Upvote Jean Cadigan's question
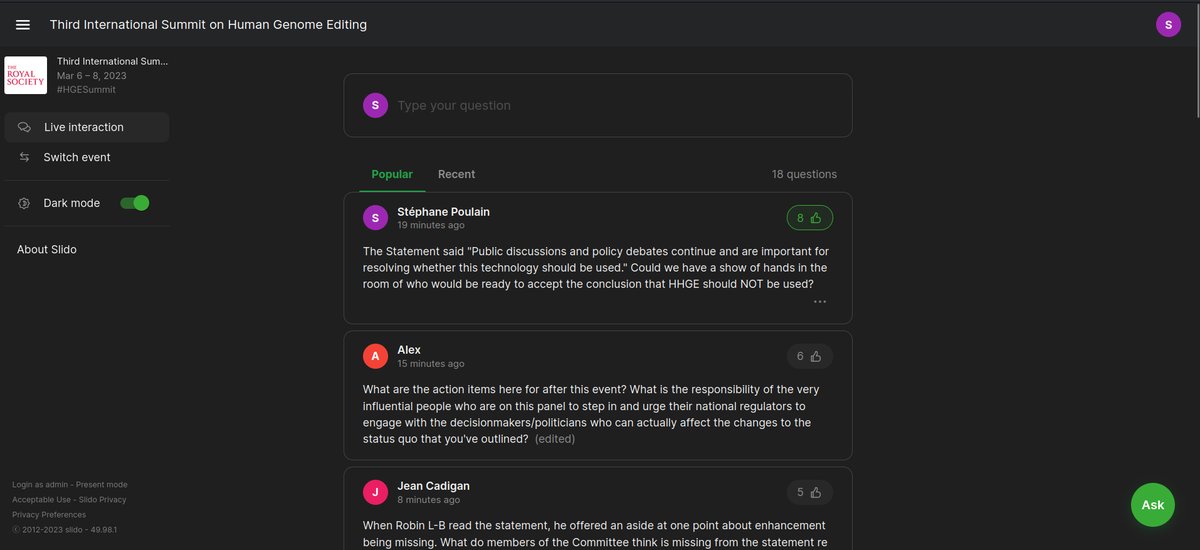The width and height of the screenshot is (1200, 550). coord(809,492)
